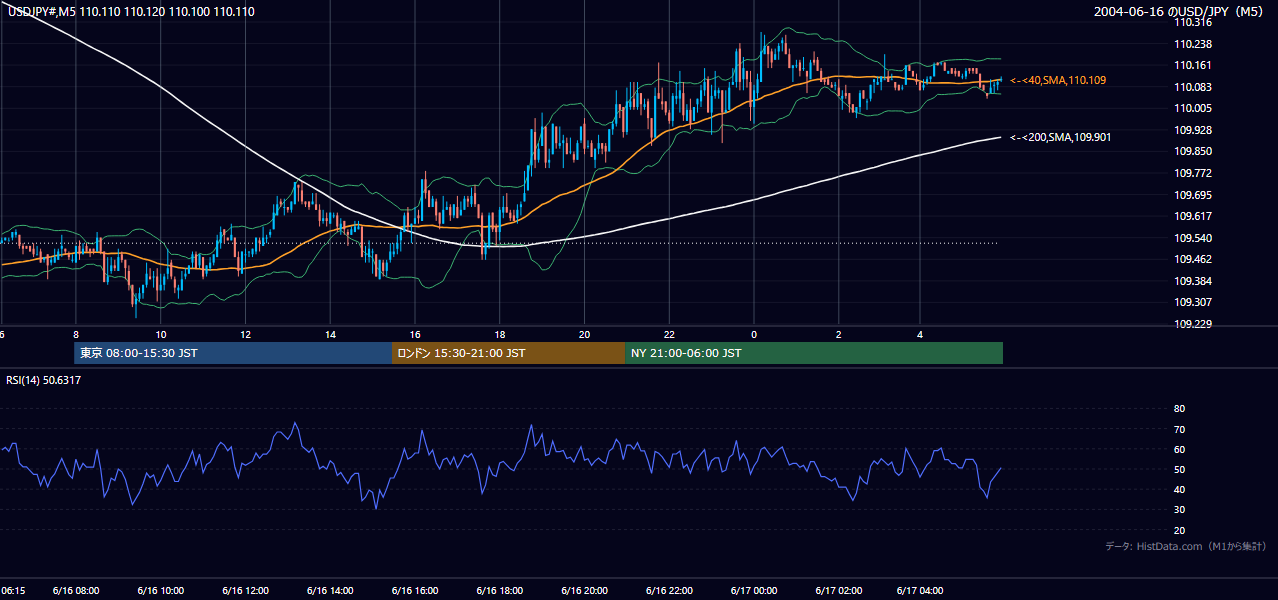The image size is (1278, 600).
Task: Click the 6/16 08:00 bottom time label
Action: 75,591
